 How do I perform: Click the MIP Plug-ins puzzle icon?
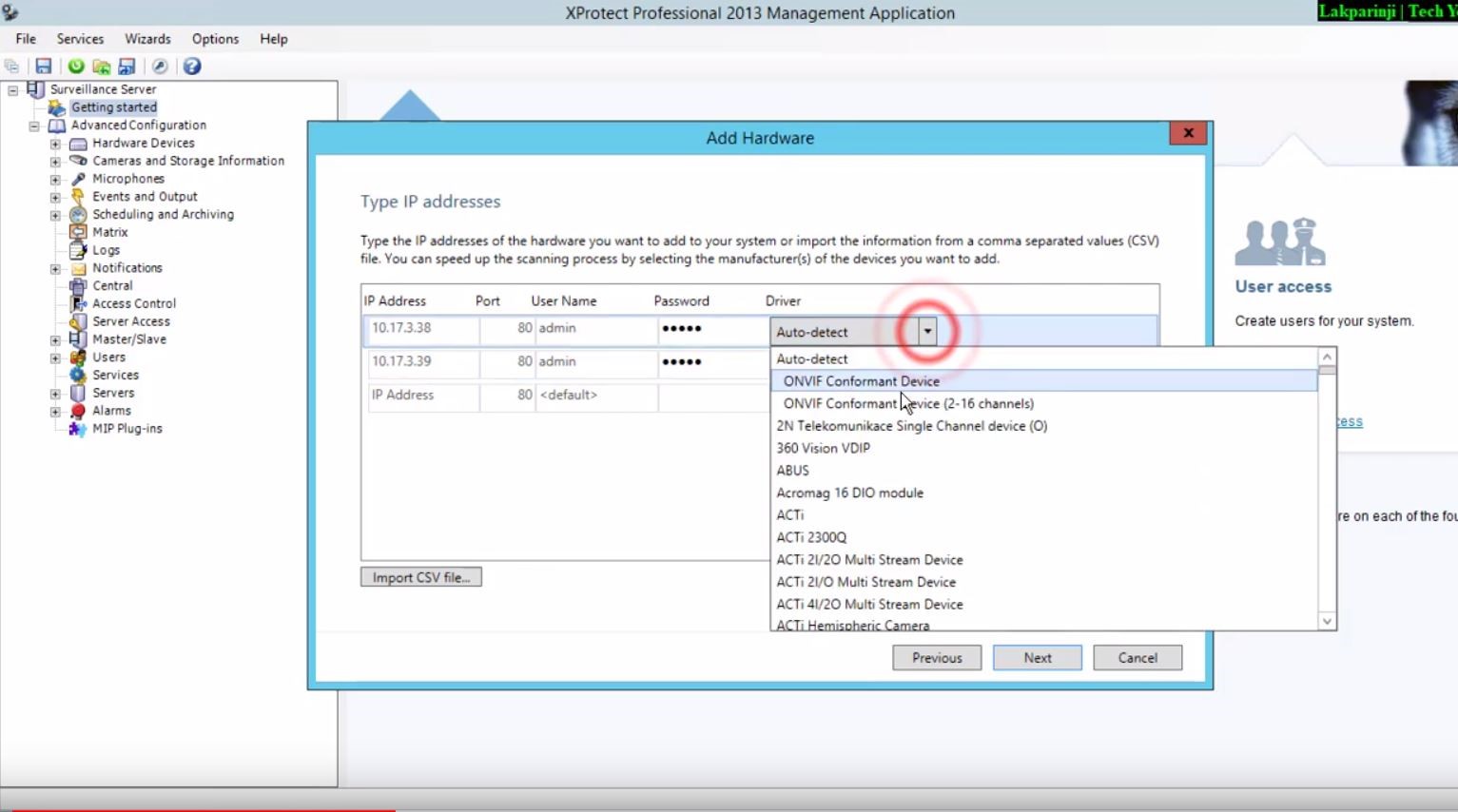[x=78, y=429]
